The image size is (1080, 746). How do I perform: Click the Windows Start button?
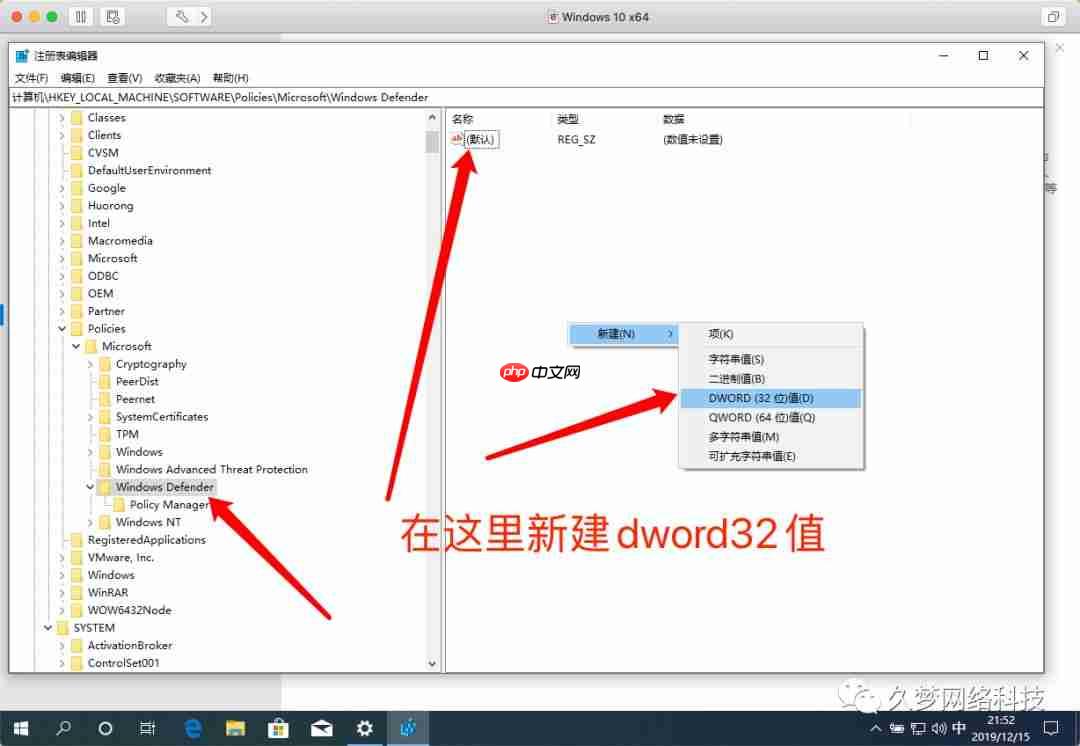pyautogui.click(x=19, y=728)
